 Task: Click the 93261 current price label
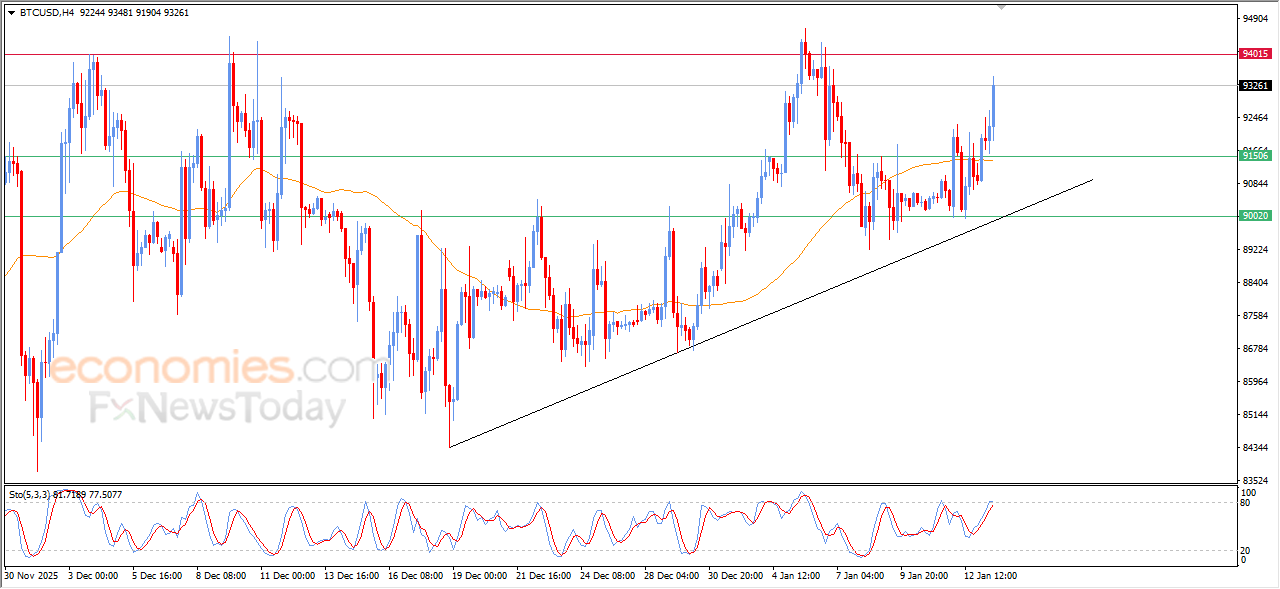[x=1255, y=86]
